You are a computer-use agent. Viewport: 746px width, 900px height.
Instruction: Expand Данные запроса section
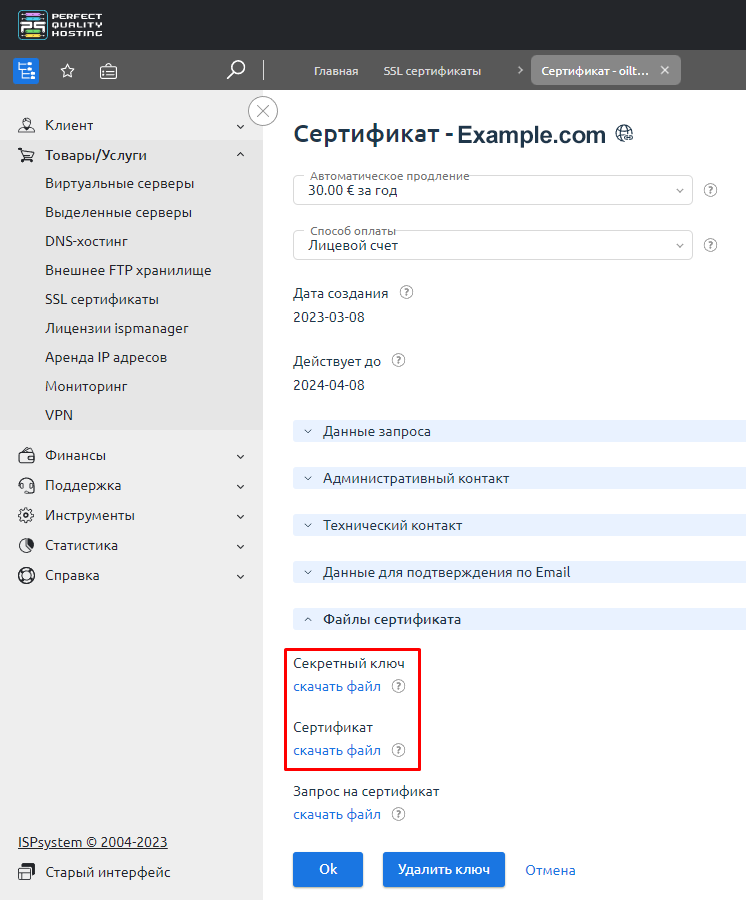[x=519, y=431]
